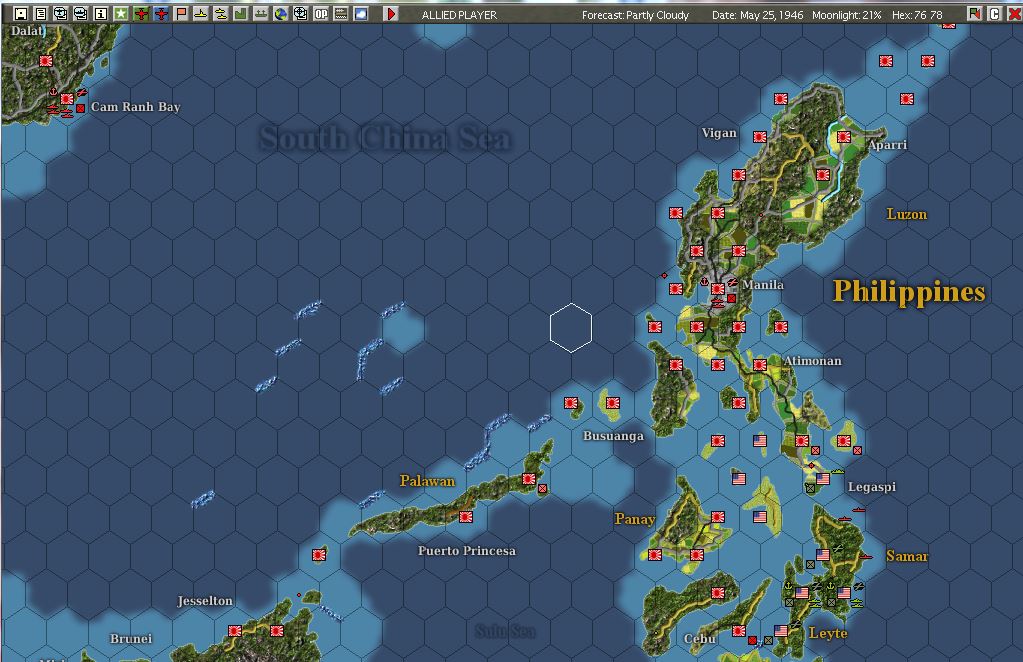Click the red plane on blue background icon
This screenshot has height=662, width=1023.
click(x=161, y=14)
